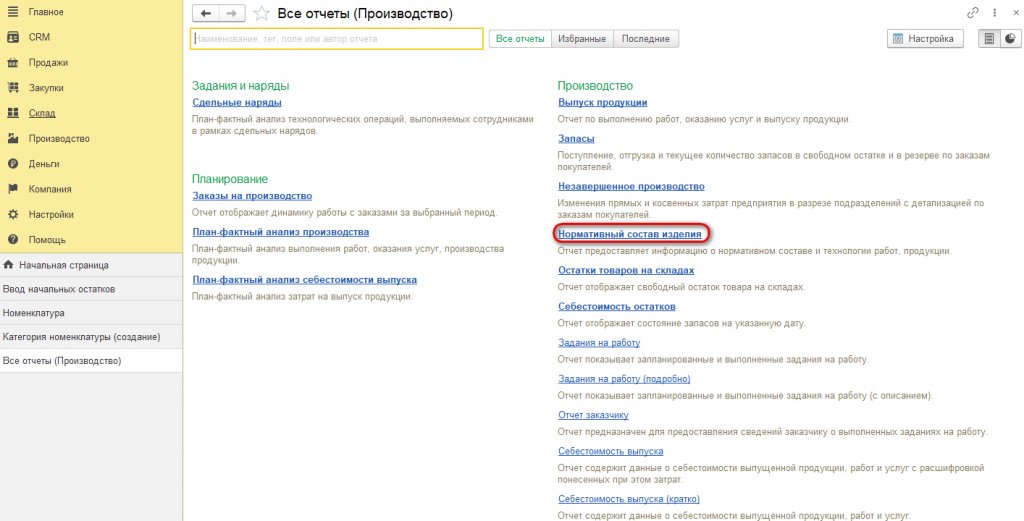Open Задания на работу (подробно) report
This screenshot has height=521, width=1024.
[x=624, y=379]
